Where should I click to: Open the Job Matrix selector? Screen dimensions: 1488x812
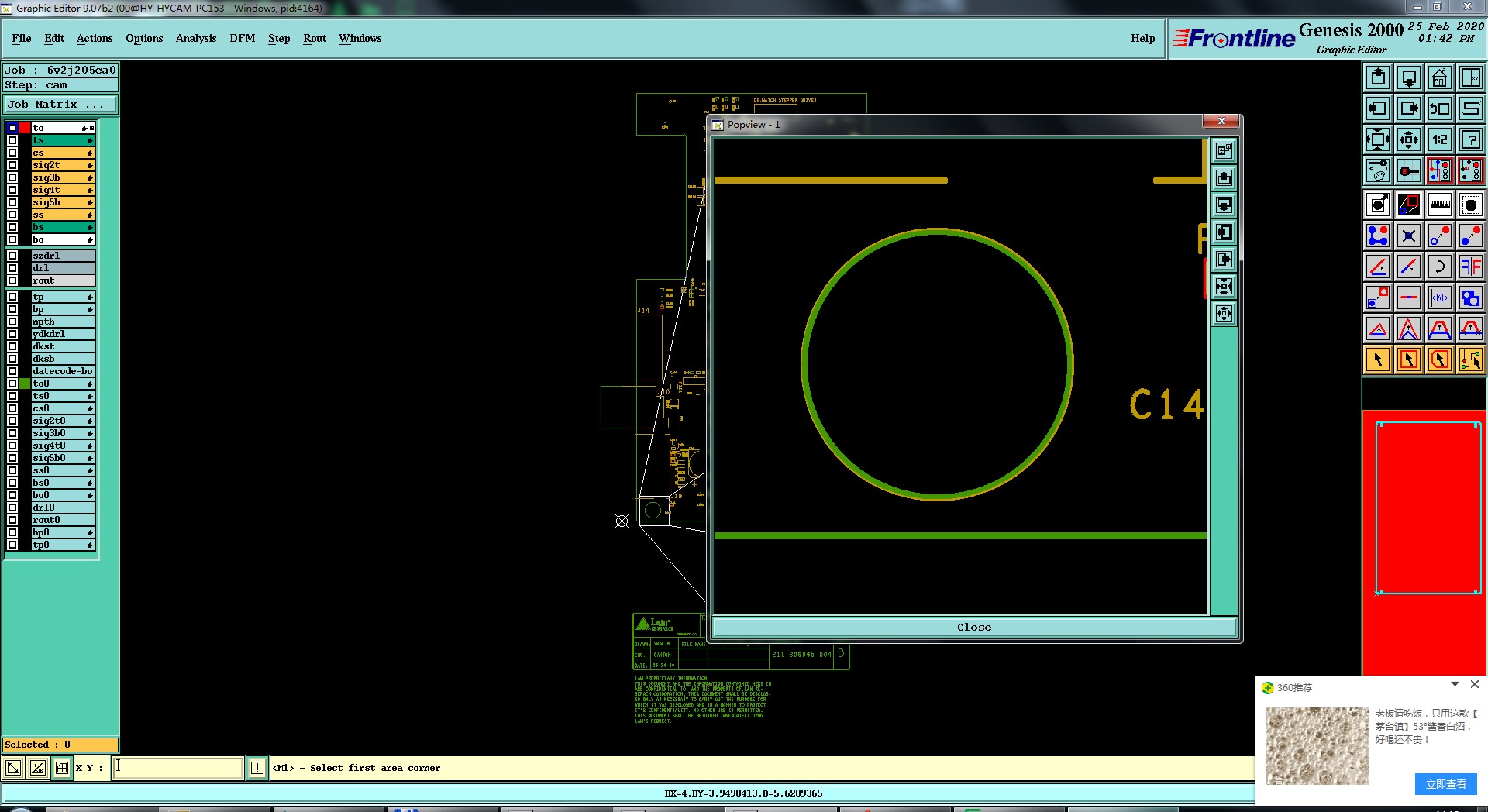click(60, 105)
